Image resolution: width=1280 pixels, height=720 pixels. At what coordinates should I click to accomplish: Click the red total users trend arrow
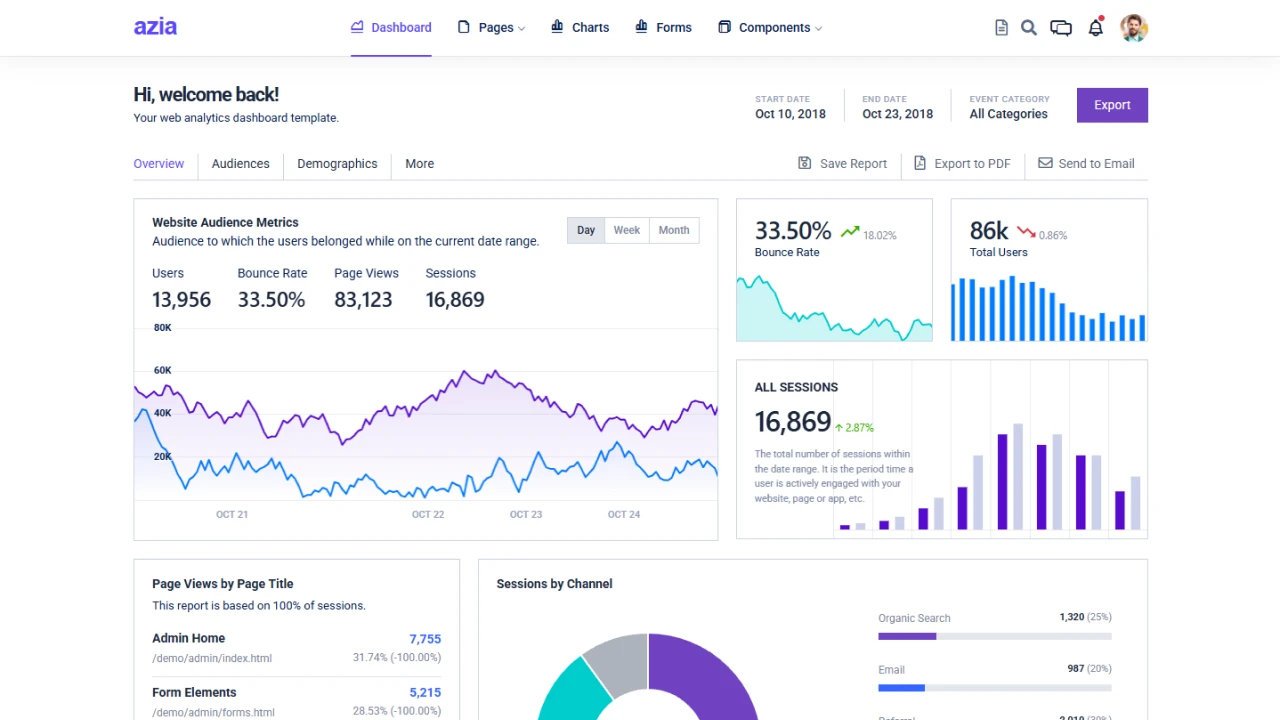coord(1026,232)
